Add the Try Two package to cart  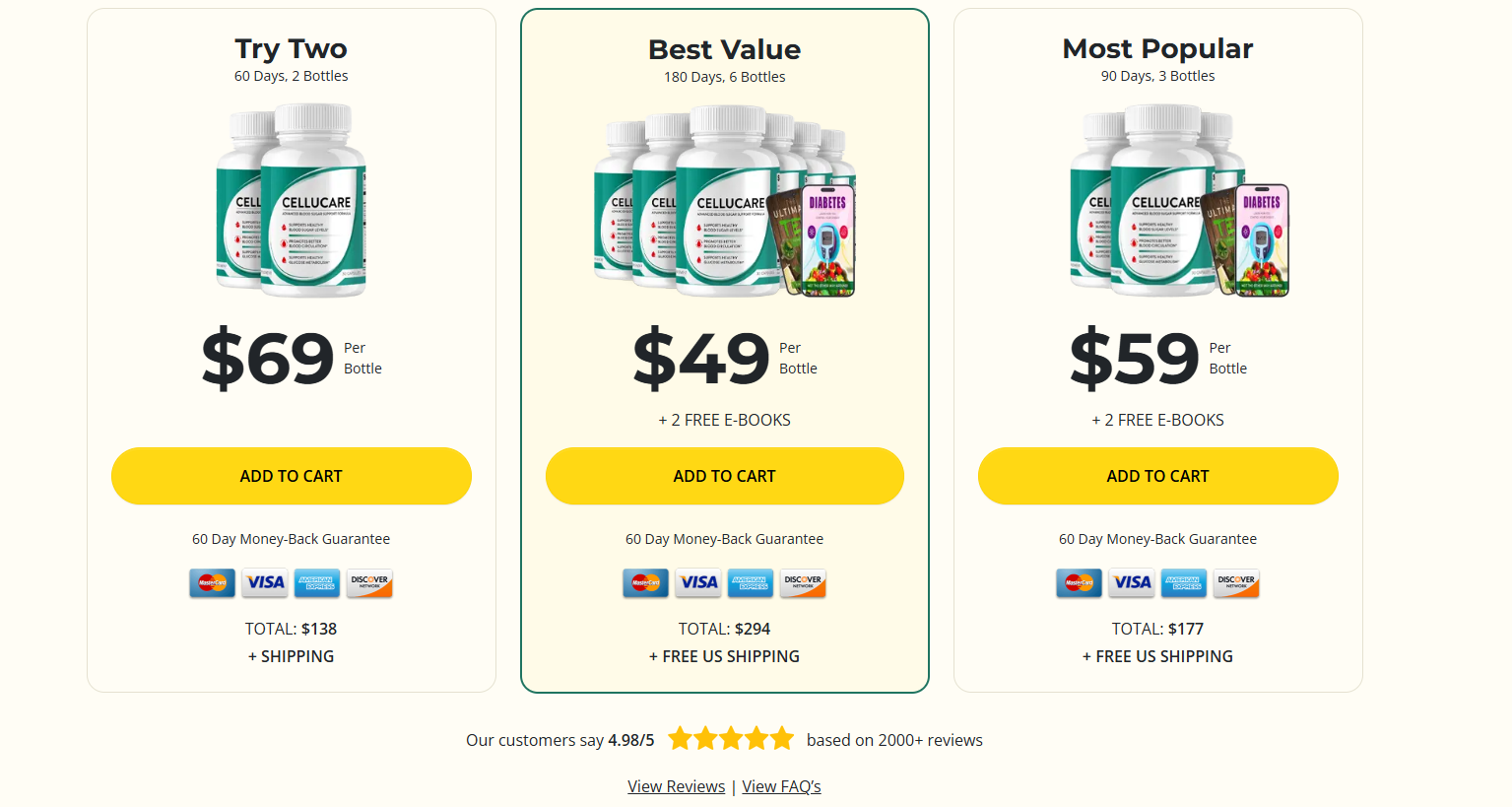coord(292,476)
